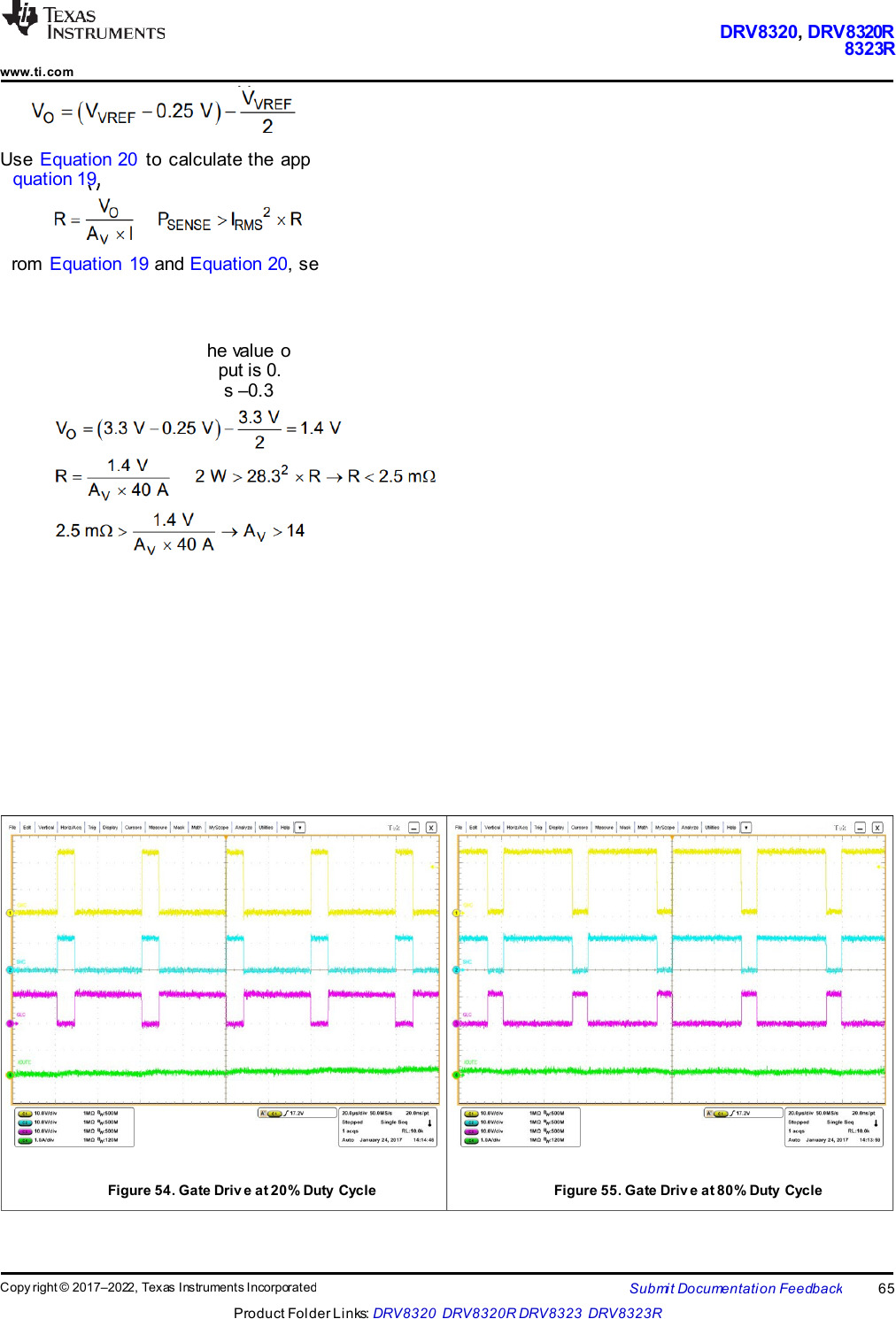Click green C4 channel badge in Figure 55 readout

pos(471,1140)
